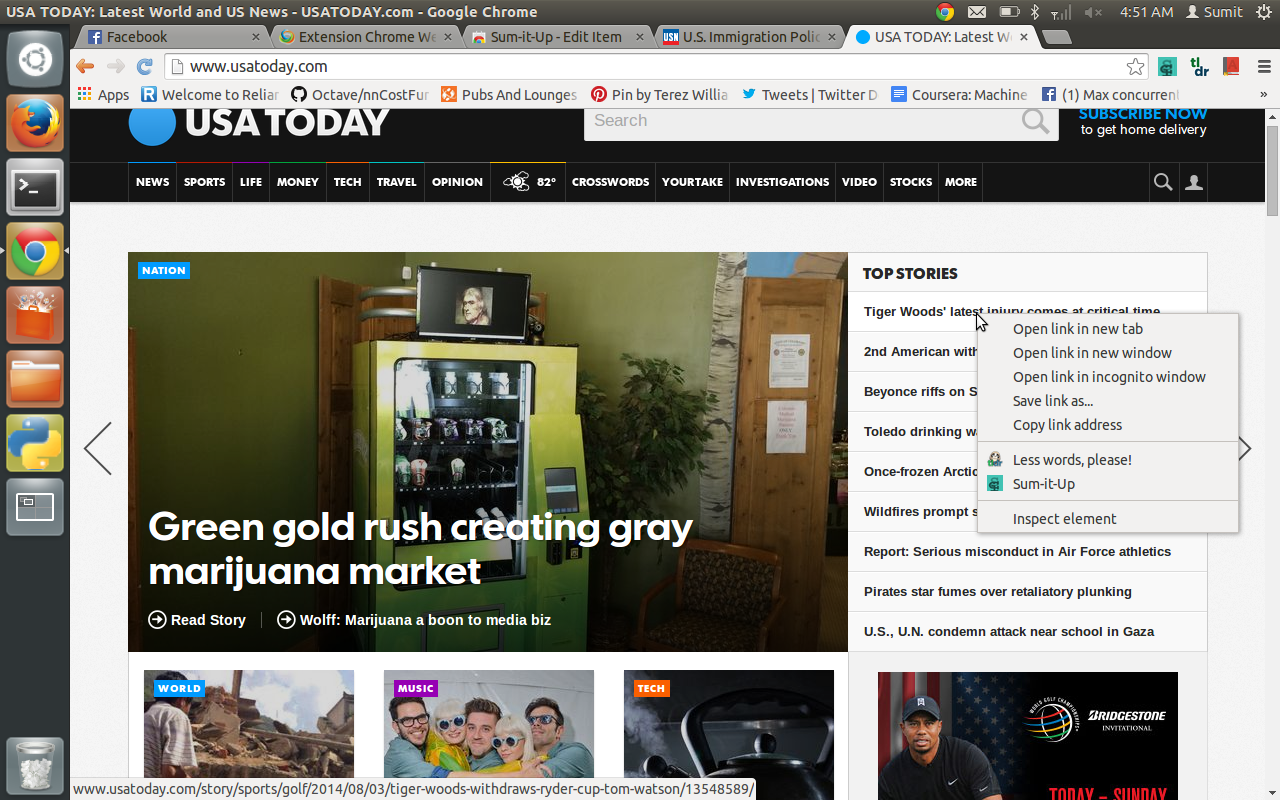Open Report: Serious misconduct in Air Force athletics
The image size is (1280, 800).
point(1017,552)
